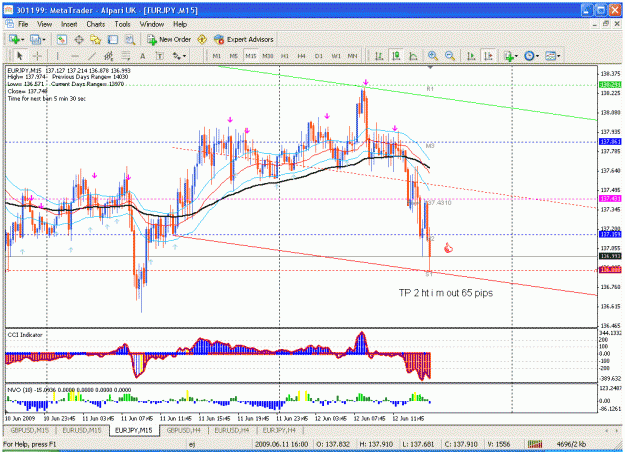Viewport: 625px width, 452px height.
Task: Select the text 'A' drawing tool
Action: (x=142, y=56)
